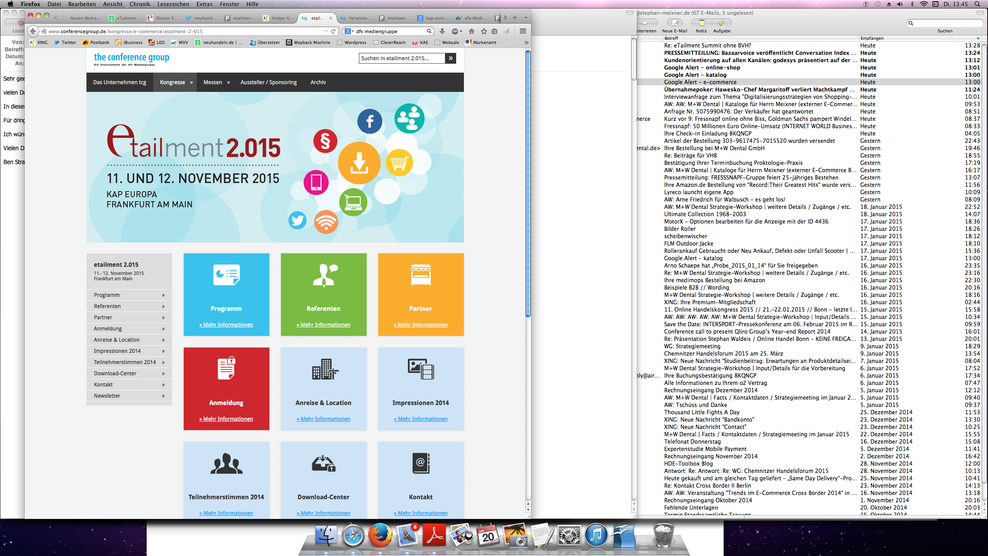Click the Twitter bubble in the banner
Viewport: 988px width, 556px height.
297,220
